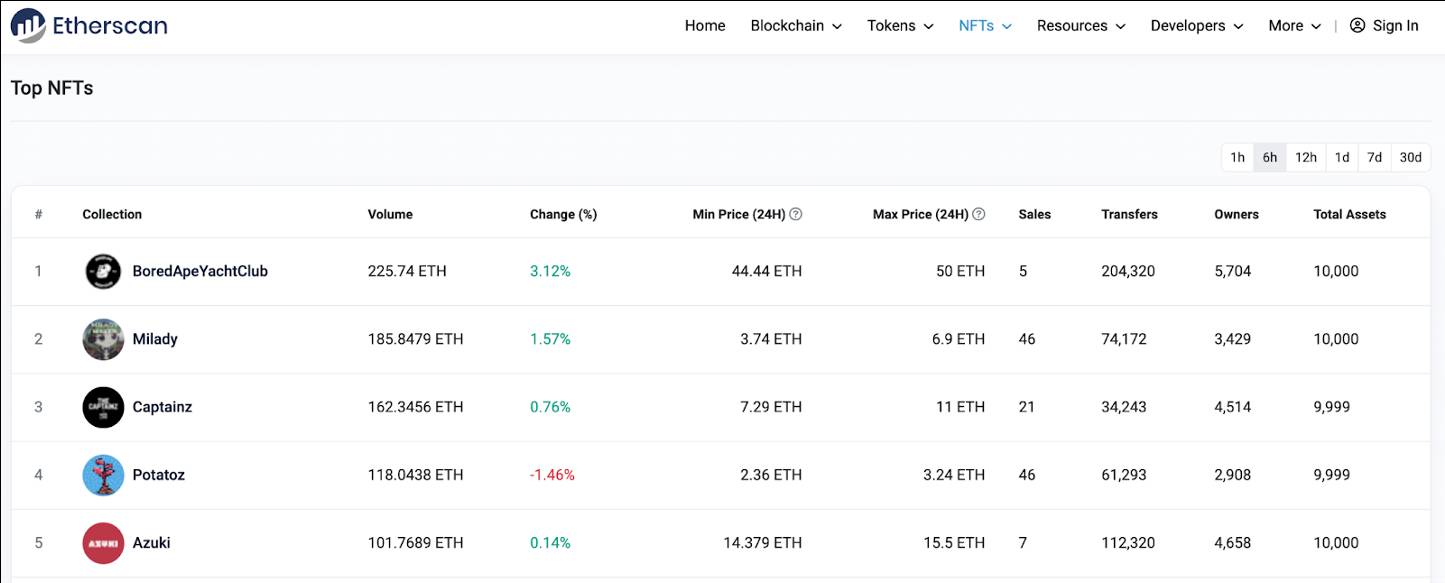
Task: Expand the Blockchain menu
Action: tap(796, 26)
